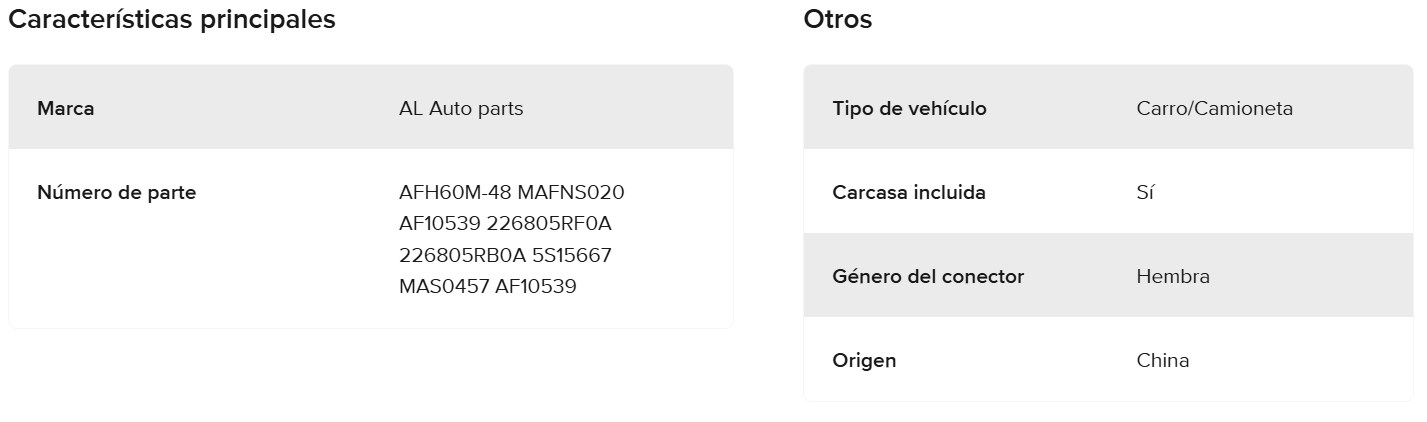Click the 'Otros' section heading

pyautogui.click(x=837, y=19)
